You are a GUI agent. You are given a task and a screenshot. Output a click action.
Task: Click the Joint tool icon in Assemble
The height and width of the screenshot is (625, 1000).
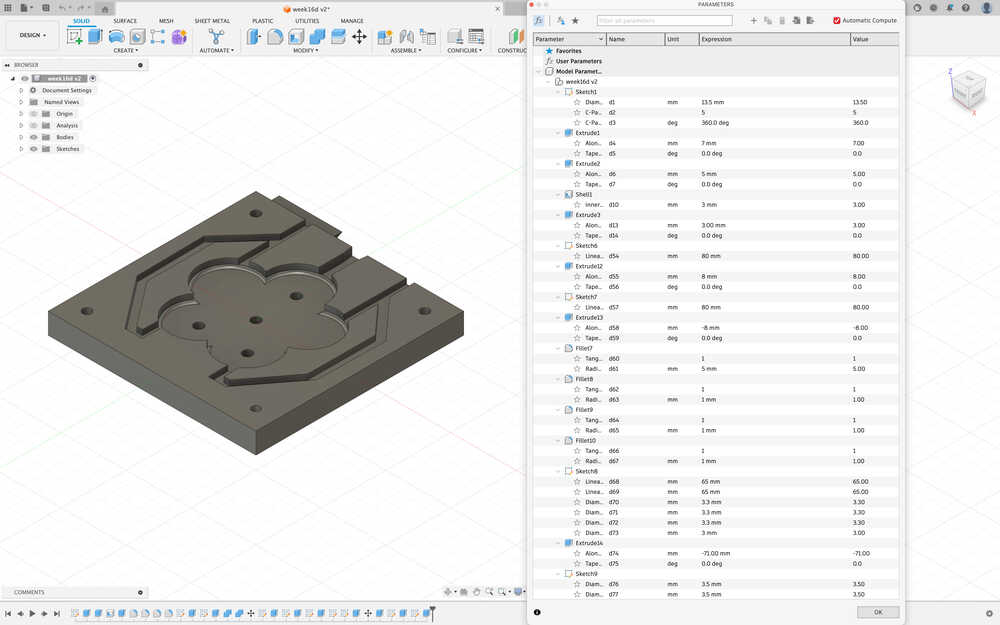[x=406, y=36]
